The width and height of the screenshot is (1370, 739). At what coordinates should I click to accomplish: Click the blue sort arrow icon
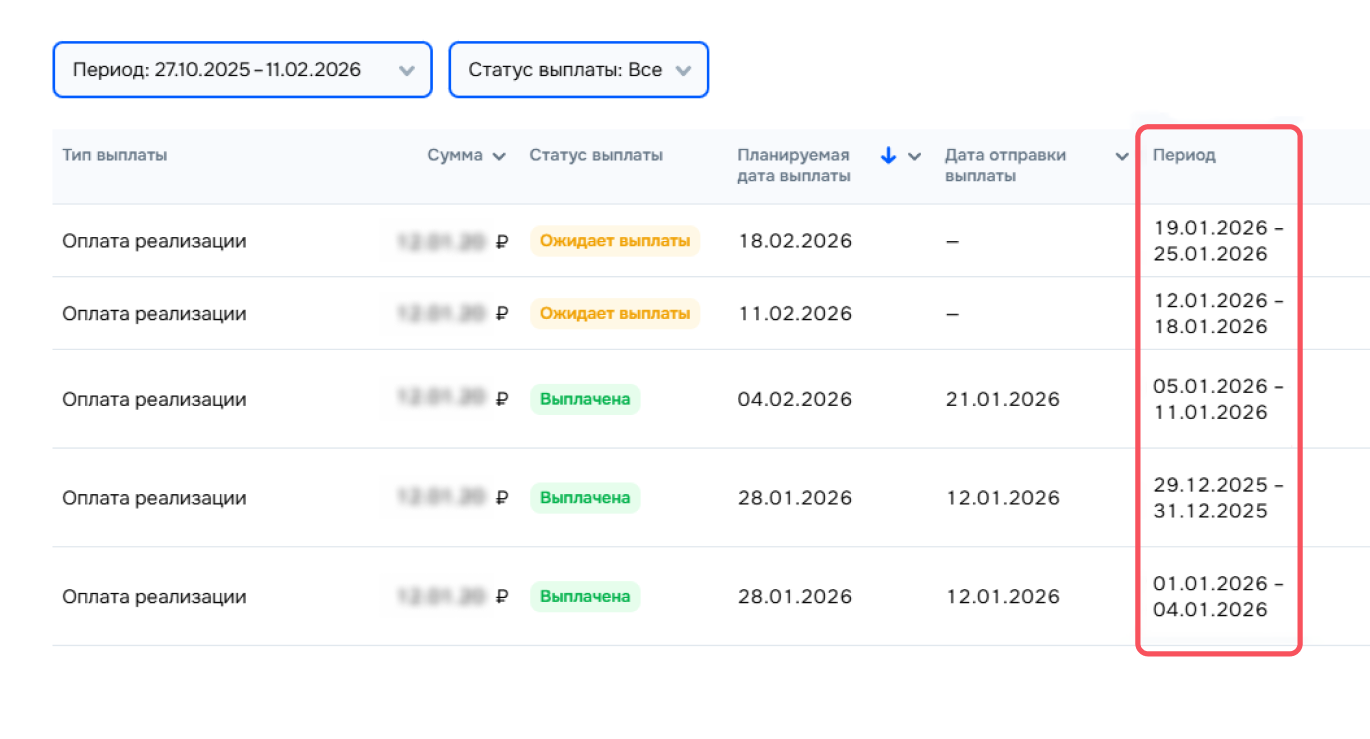pyautogui.click(x=888, y=156)
